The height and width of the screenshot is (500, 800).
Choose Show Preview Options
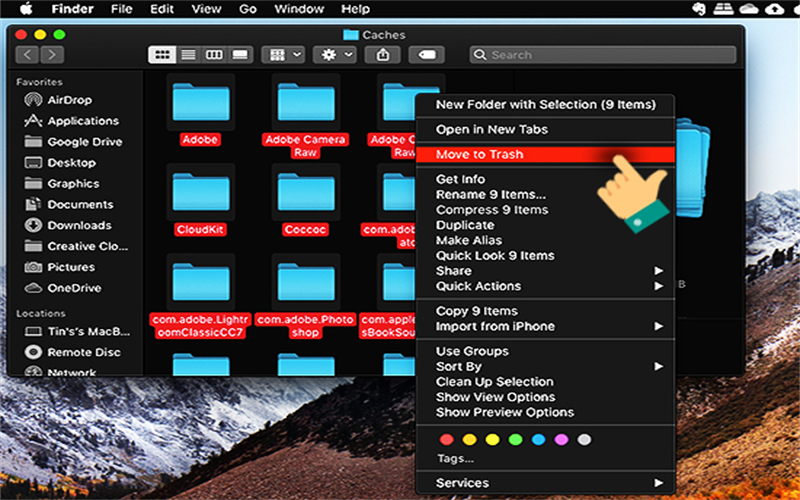tap(545, 413)
